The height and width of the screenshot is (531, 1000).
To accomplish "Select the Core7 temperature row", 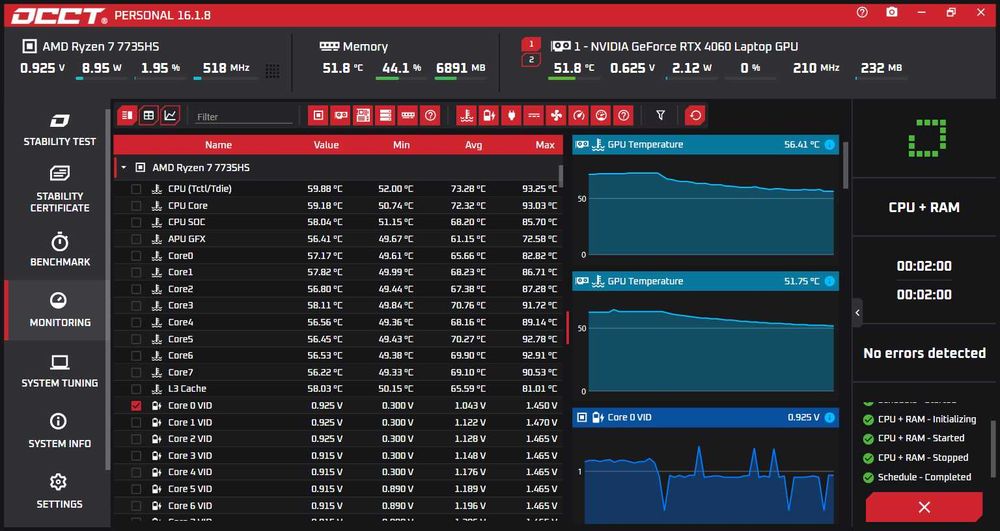I will pyautogui.click(x=337, y=372).
